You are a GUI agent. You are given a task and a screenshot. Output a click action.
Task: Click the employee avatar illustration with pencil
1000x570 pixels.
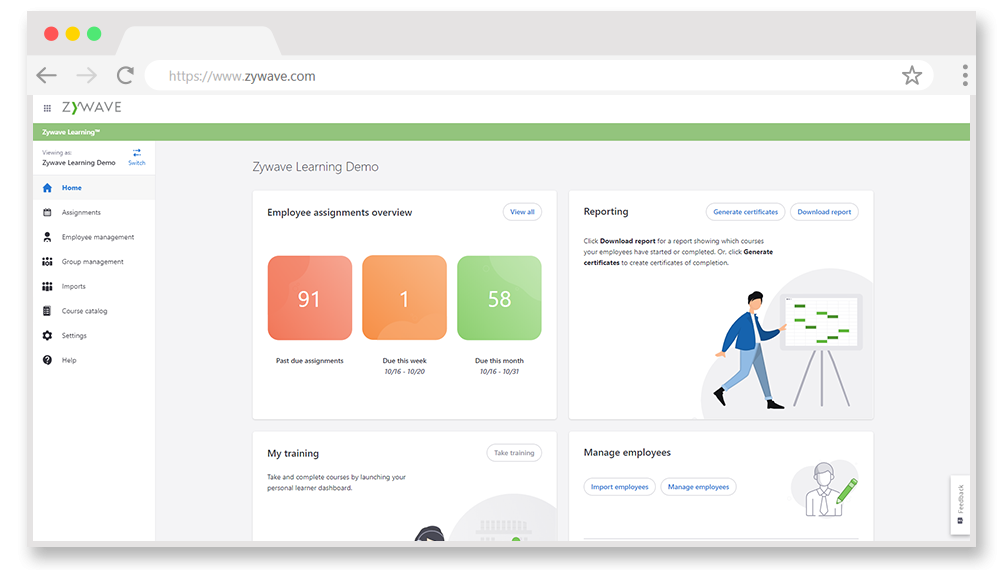click(825, 490)
